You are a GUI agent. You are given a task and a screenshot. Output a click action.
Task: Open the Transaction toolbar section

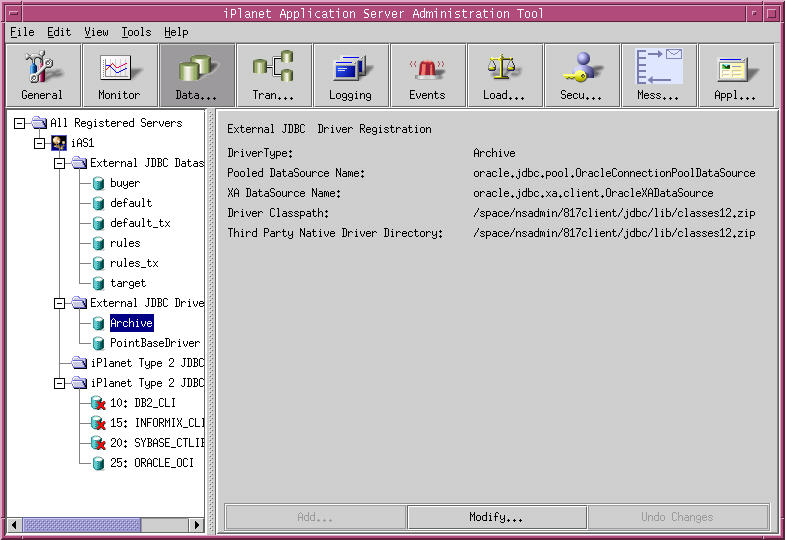(x=274, y=75)
